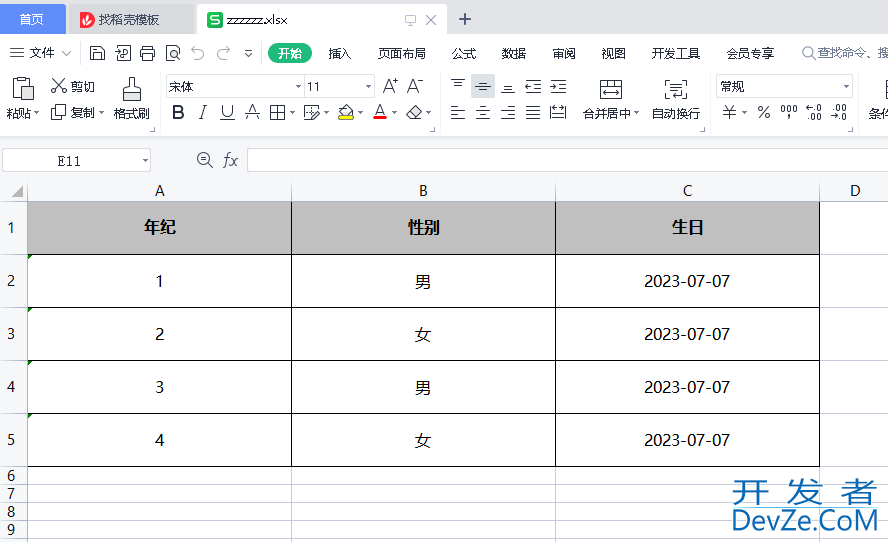Click the distributed alignment icon
The width and height of the screenshot is (888, 542).
click(558, 112)
